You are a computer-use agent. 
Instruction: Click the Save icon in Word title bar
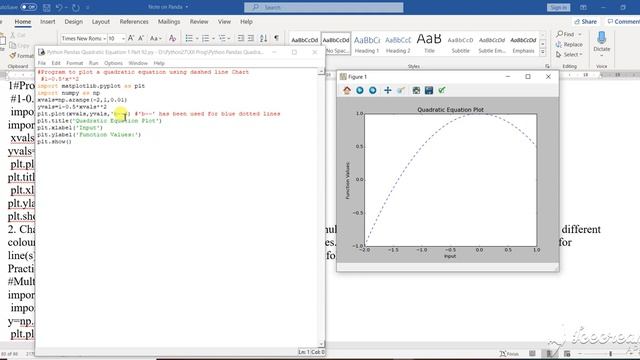pyautogui.click(x=47, y=7)
